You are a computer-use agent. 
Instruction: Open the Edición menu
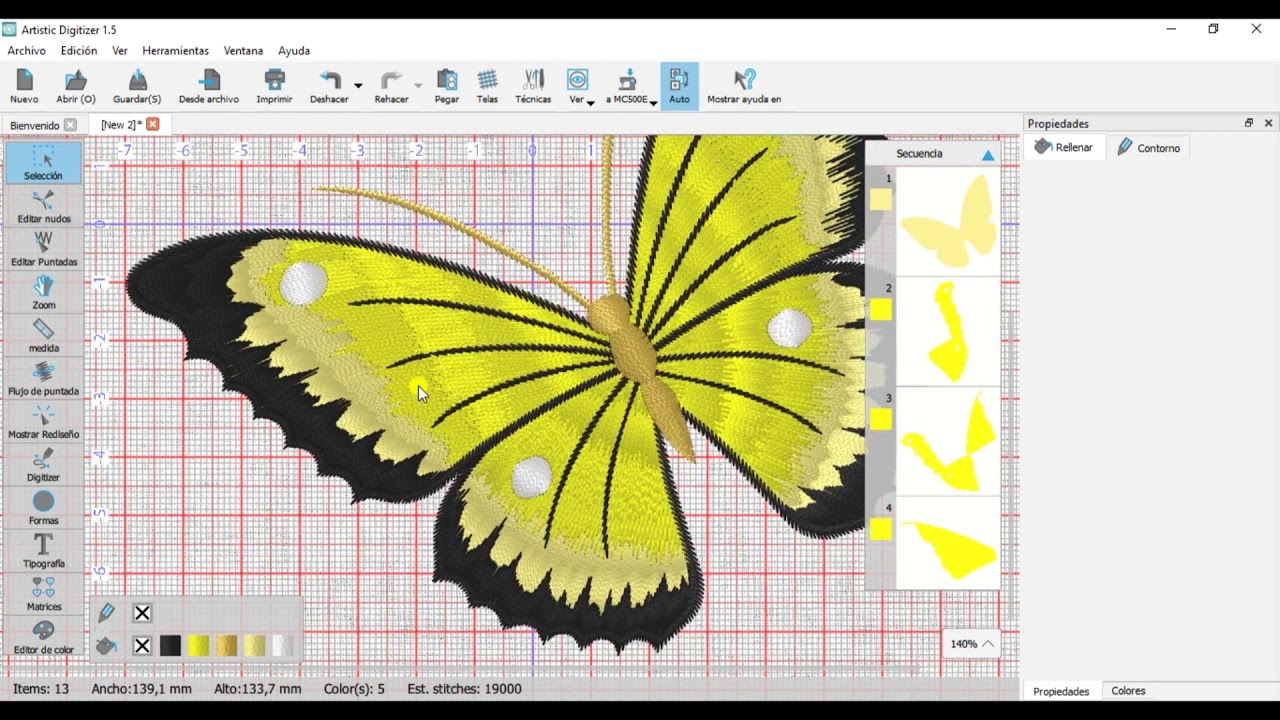coord(79,50)
